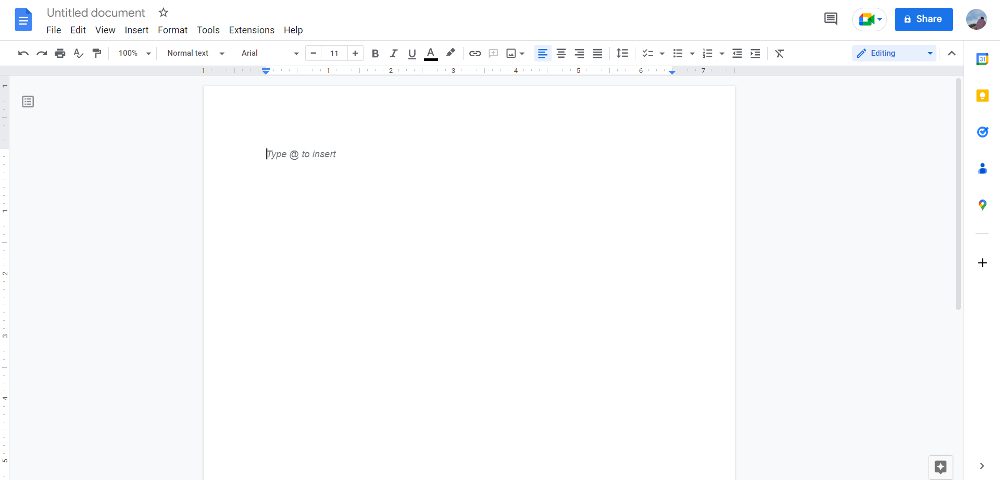
Task: Open line and paragraph spacing
Action: [x=622, y=54]
